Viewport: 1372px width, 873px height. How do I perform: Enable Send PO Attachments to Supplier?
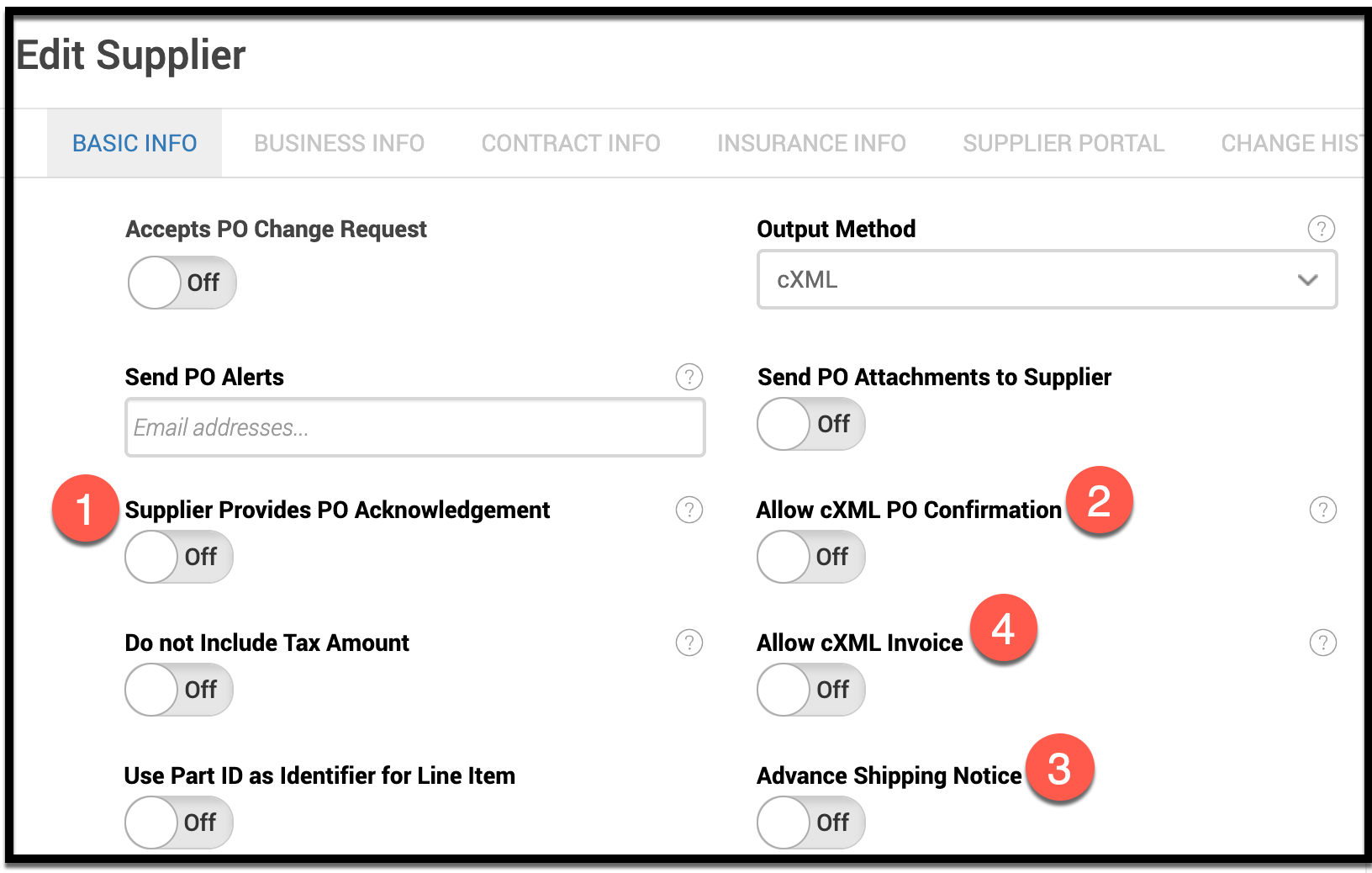click(x=810, y=424)
